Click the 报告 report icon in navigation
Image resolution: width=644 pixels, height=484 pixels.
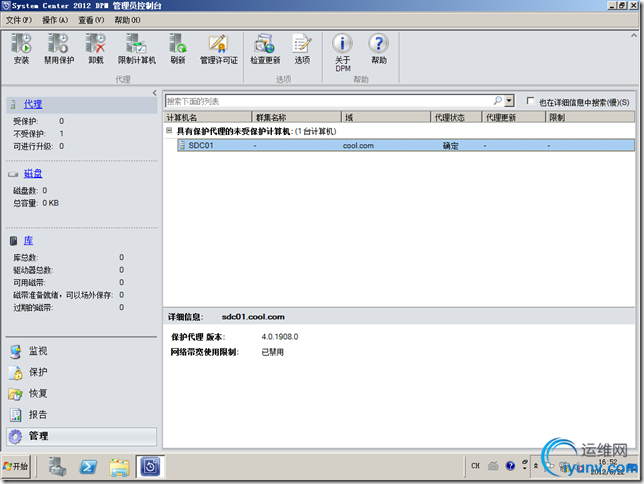[x=16, y=415]
